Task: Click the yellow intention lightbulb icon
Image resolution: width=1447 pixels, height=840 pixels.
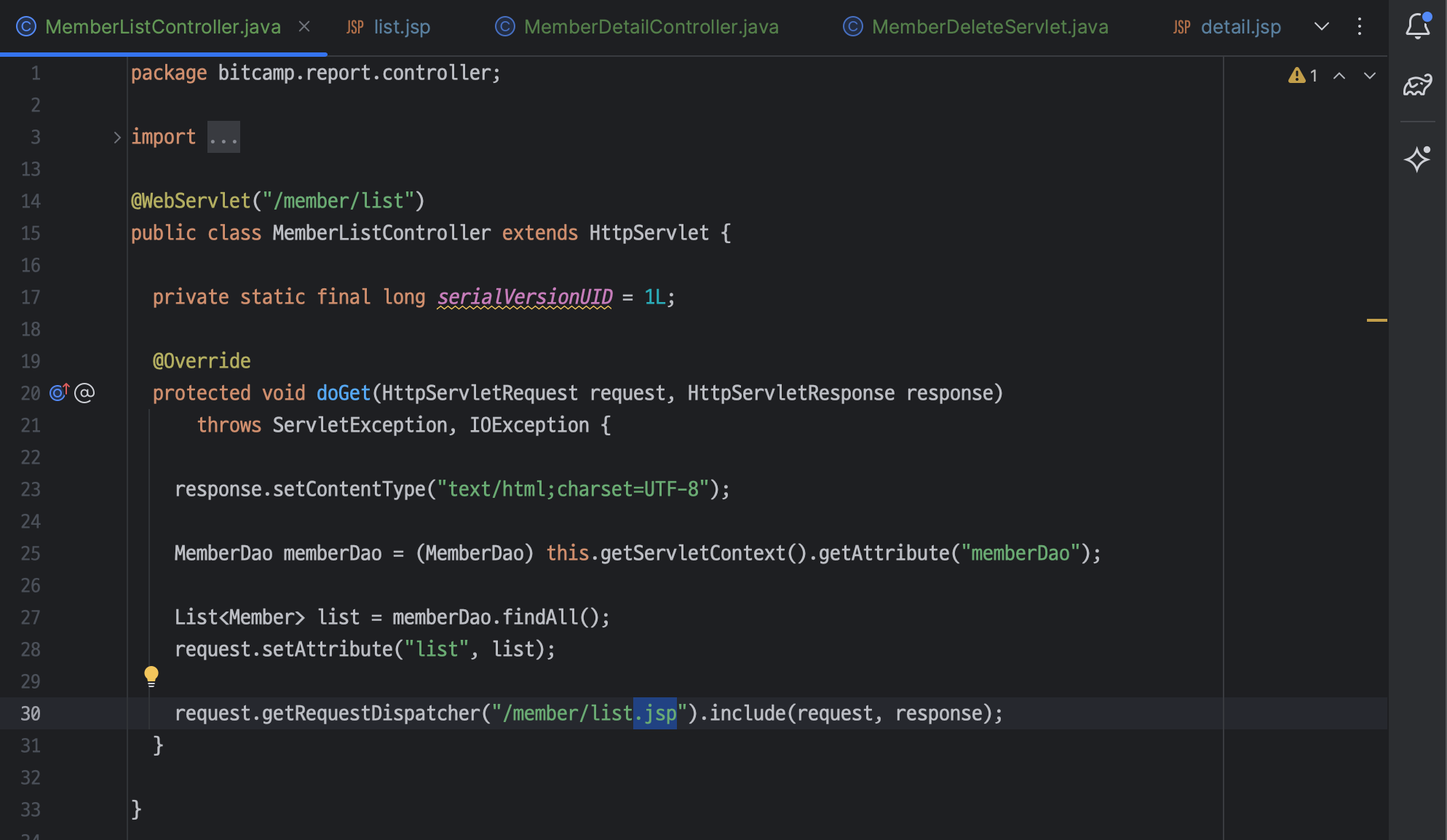Action: coord(151,676)
